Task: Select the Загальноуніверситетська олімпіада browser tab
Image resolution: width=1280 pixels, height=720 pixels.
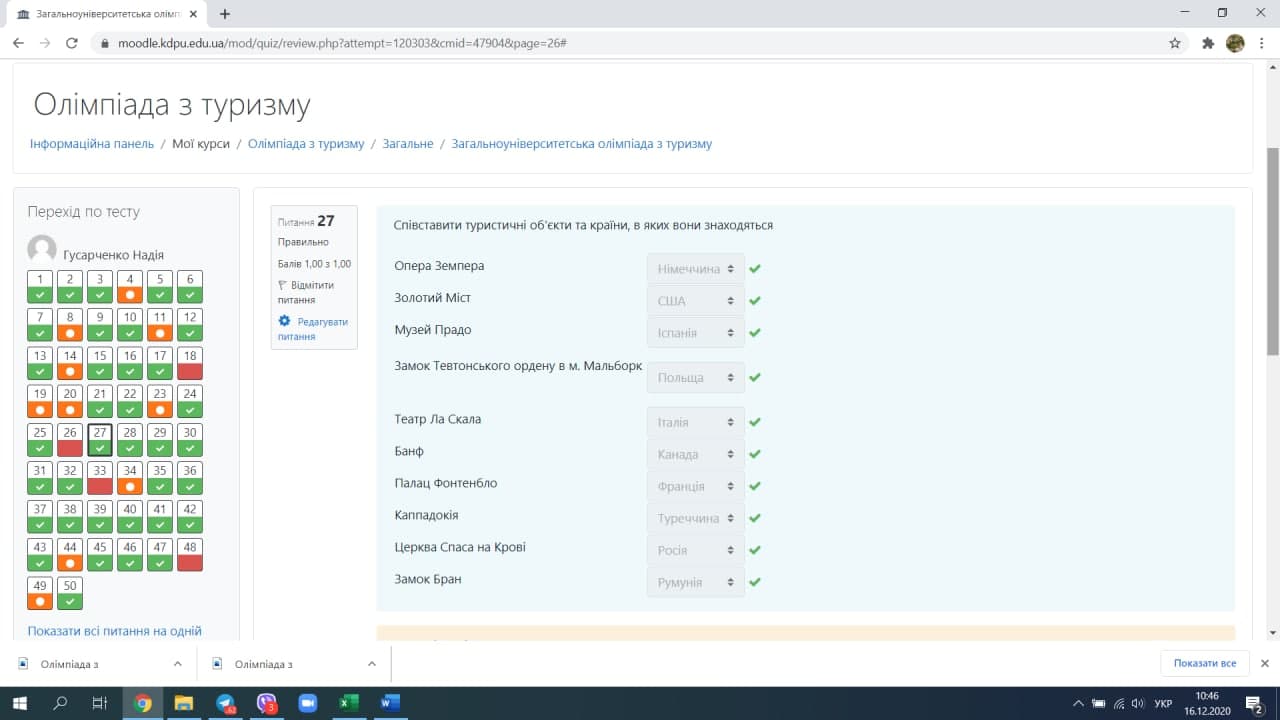Action: click(105, 14)
